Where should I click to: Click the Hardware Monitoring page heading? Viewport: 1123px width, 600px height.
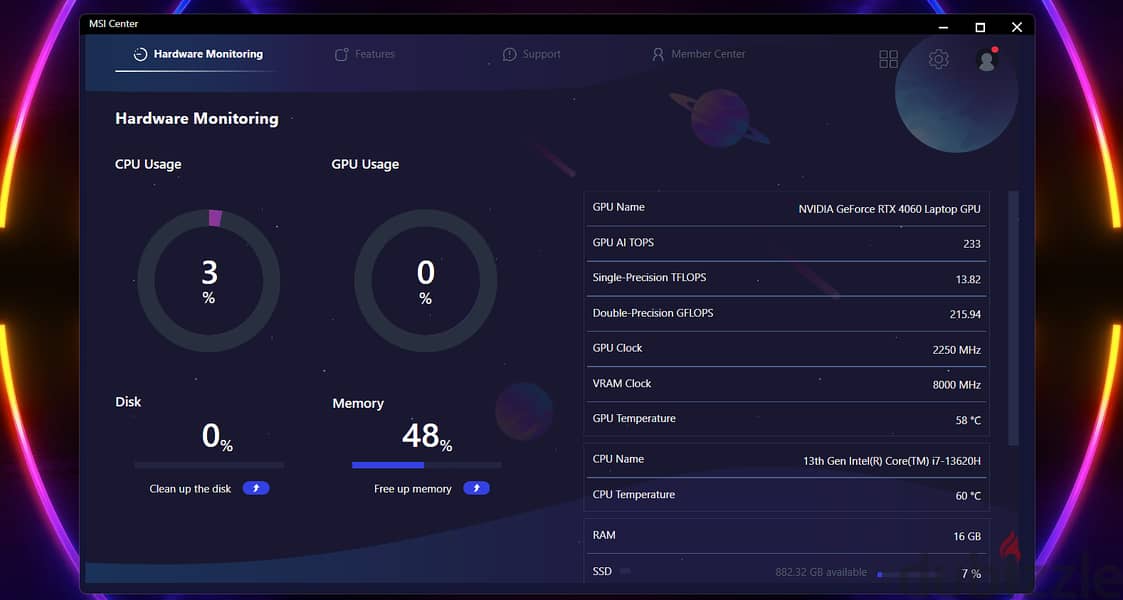pyautogui.click(x=197, y=119)
